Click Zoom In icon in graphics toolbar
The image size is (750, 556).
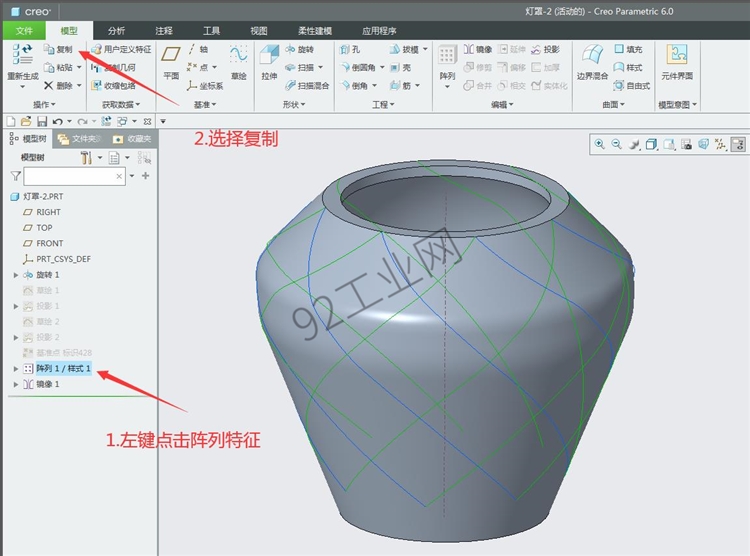click(599, 144)
